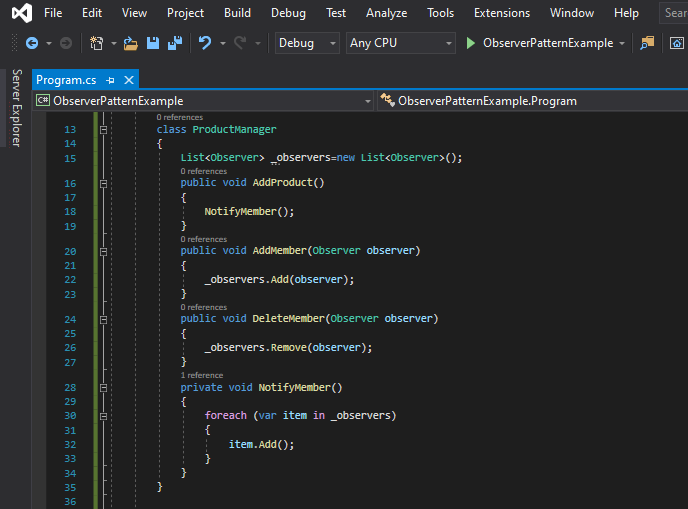This screenshot has height=509, width=688.
Task: Open the Window menu
Action: pos(572,13)
